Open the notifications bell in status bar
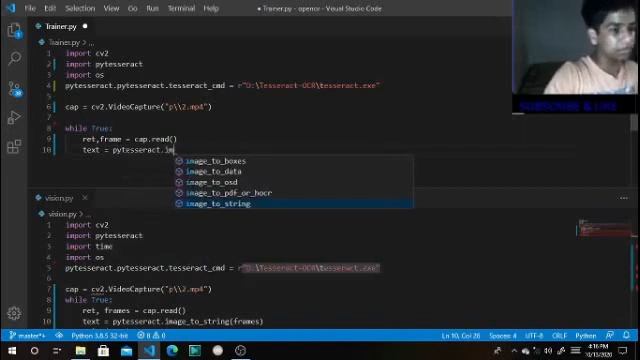This screenshot has height=360, width=640. 626,336
